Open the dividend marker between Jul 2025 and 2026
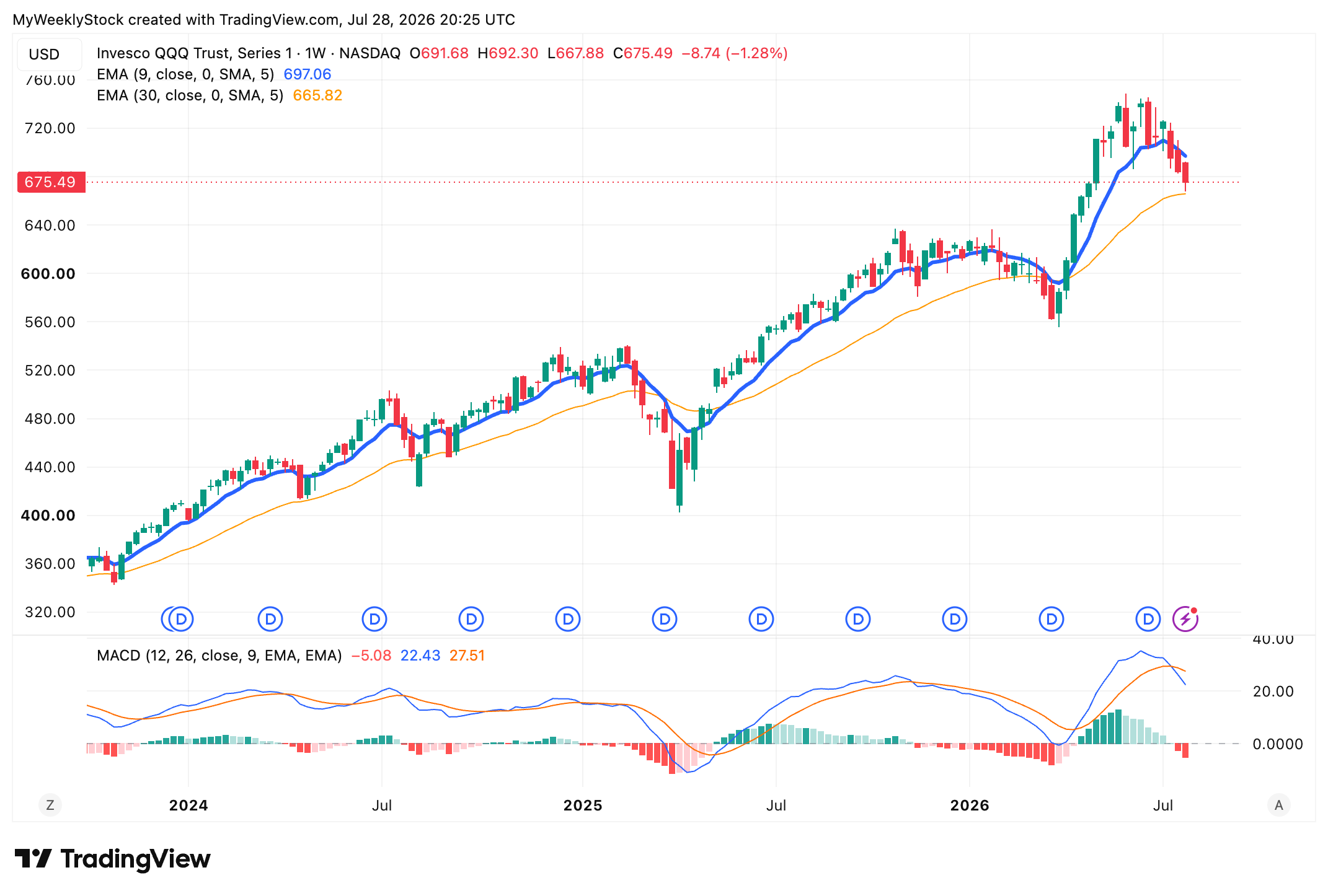1328x896 pixels. pos(858,619)
